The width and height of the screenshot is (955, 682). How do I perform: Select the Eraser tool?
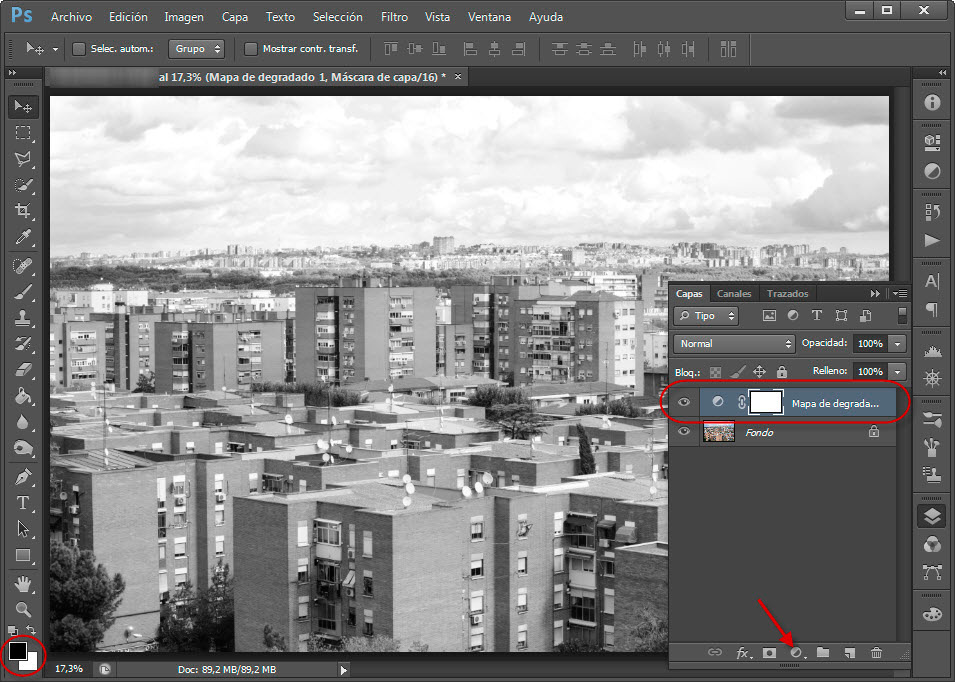click(x=23, y=370)
